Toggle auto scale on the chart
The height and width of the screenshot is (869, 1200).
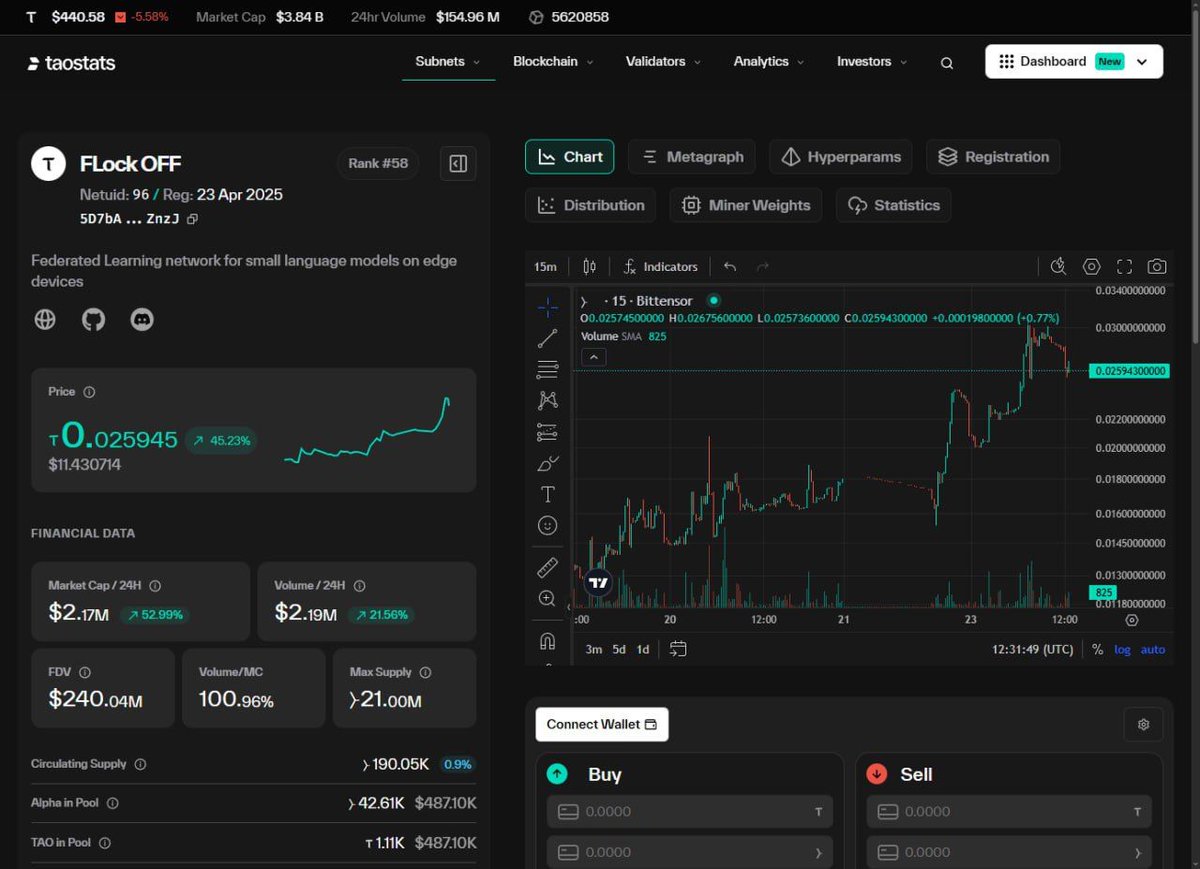[x=1153, y=649]
